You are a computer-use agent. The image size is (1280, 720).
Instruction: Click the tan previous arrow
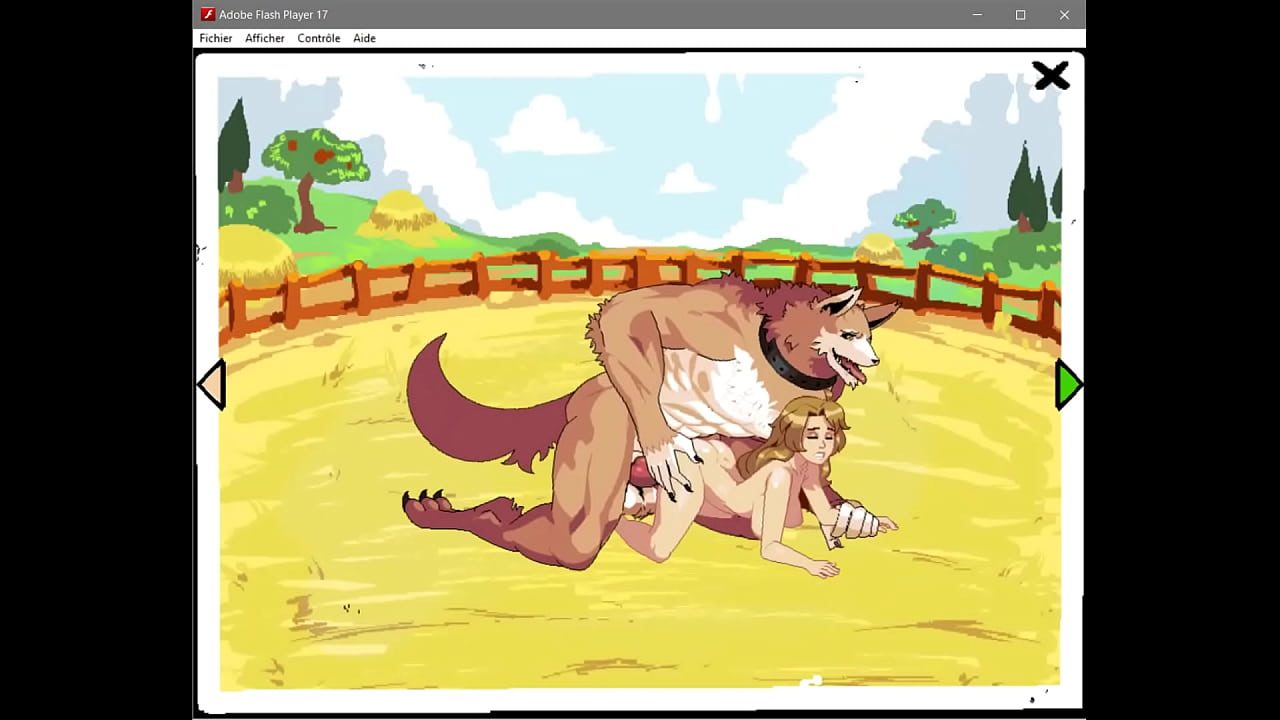point(211,385)
